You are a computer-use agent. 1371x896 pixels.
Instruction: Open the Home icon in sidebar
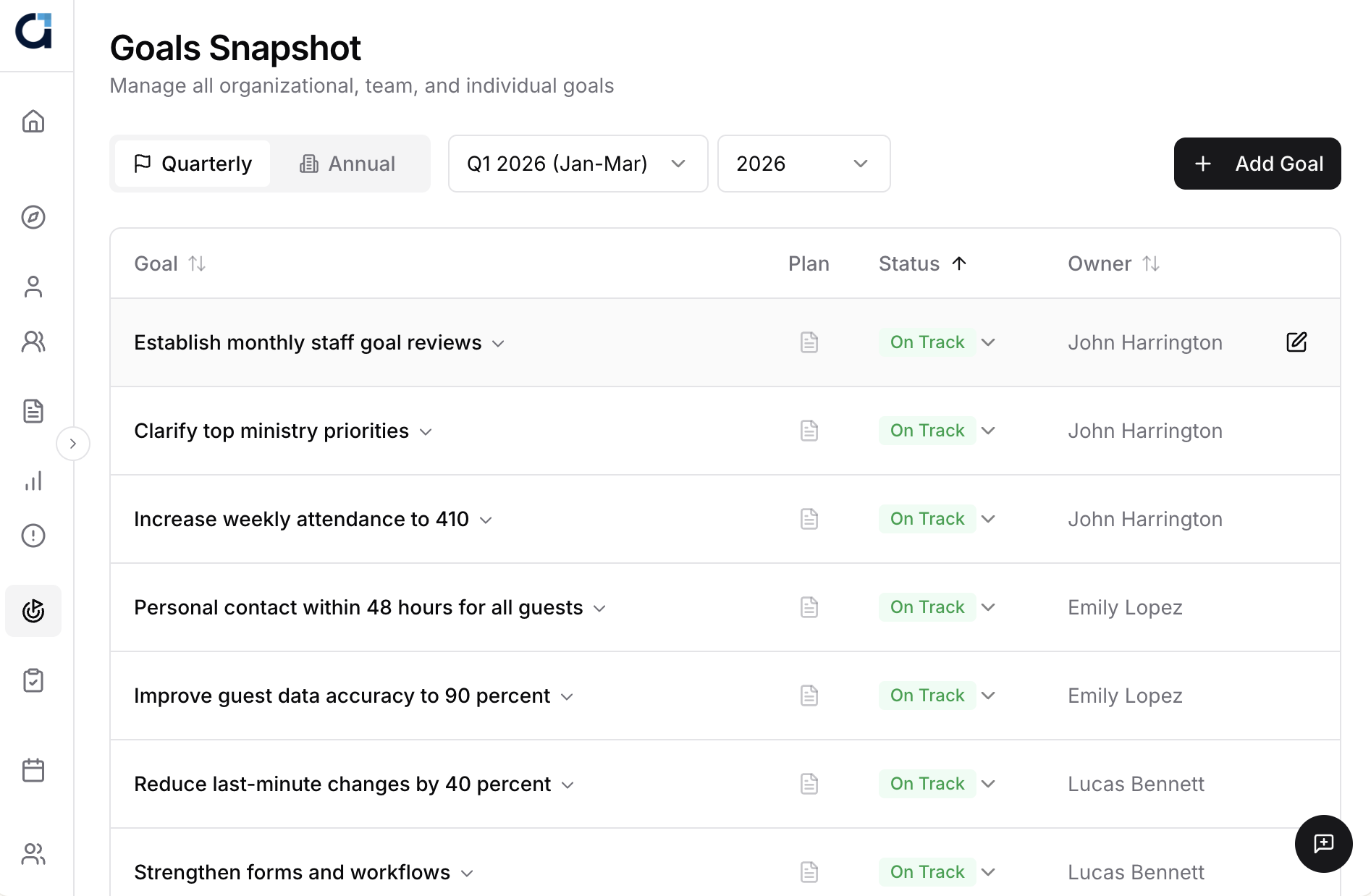click(33, 121)
